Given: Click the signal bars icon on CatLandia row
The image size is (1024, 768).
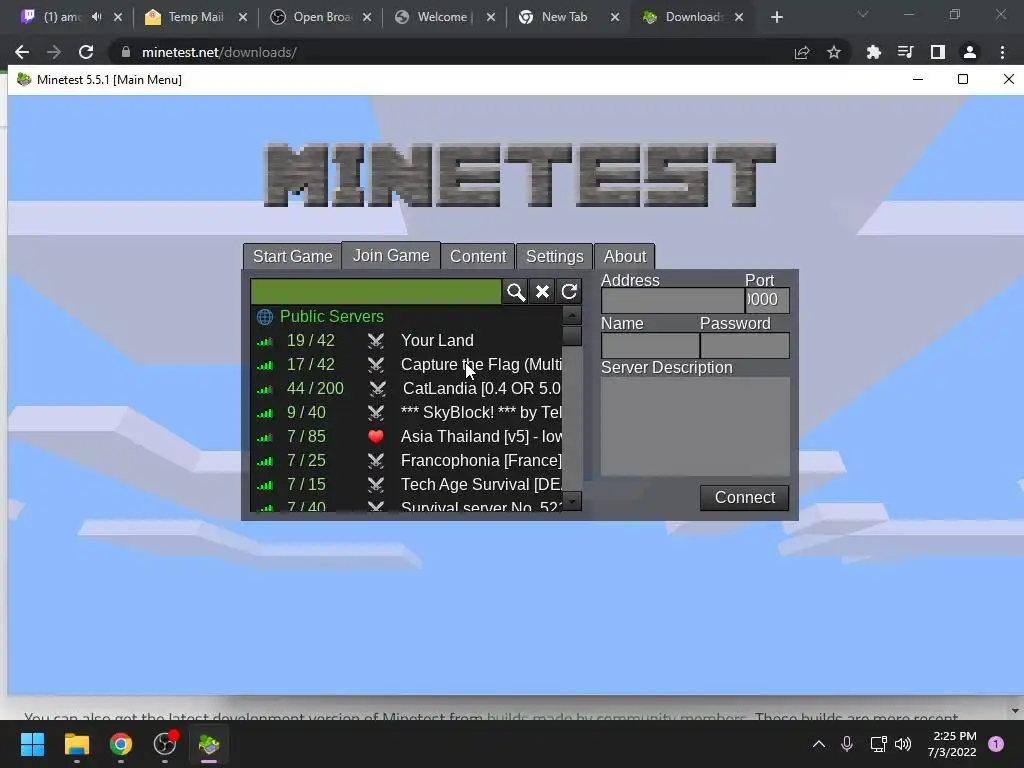Looking at the screenshot, I should tap(264, 389).
